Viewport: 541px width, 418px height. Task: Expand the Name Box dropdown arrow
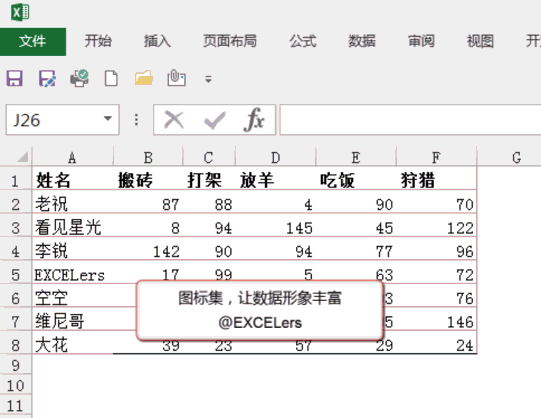click(108, 119)
